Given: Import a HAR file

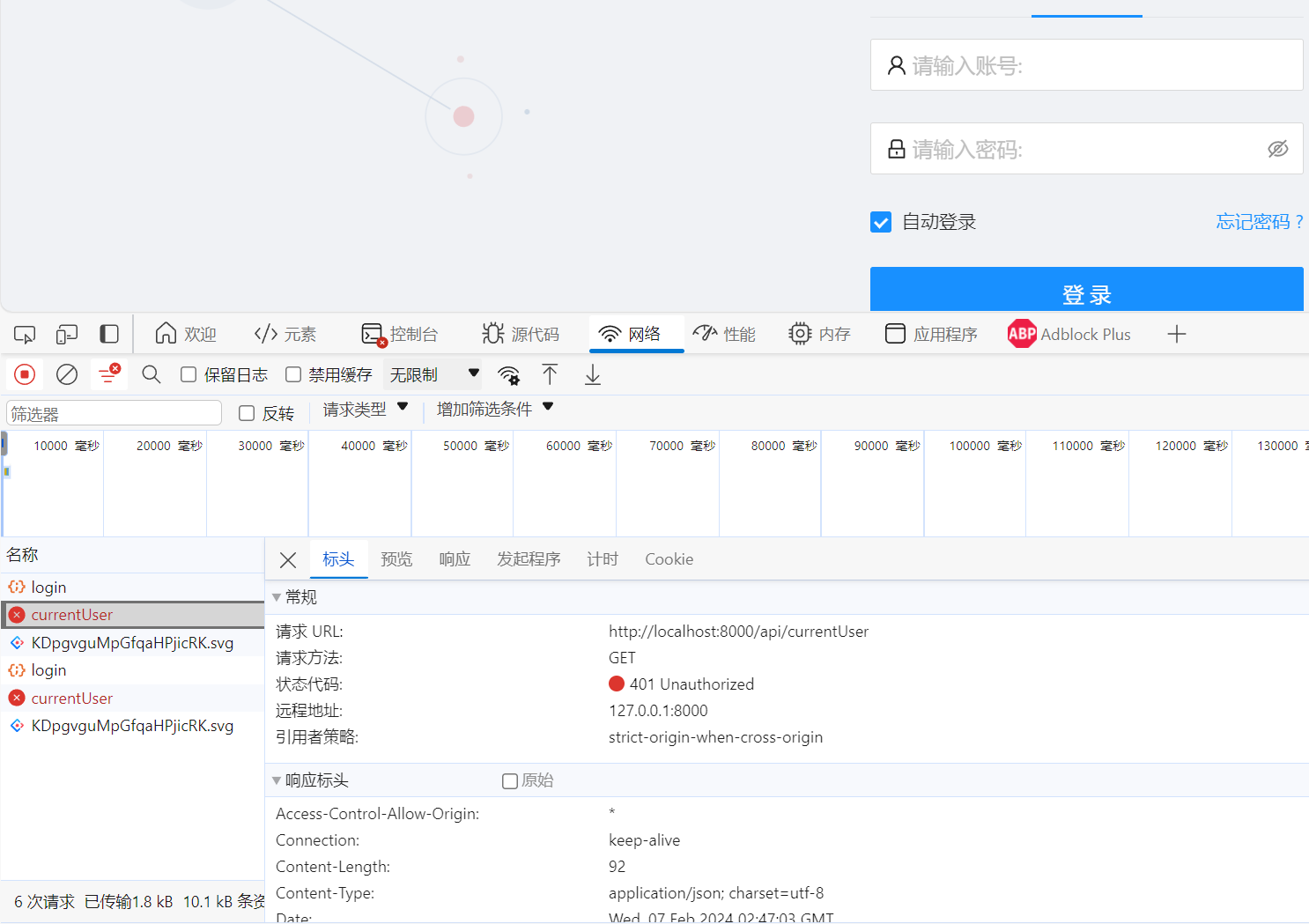Looking at the screenshot, I should pos(550,374).
